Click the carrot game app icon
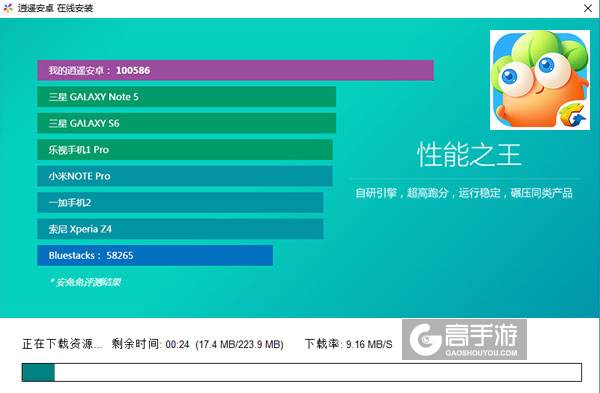 pos(540,80)
